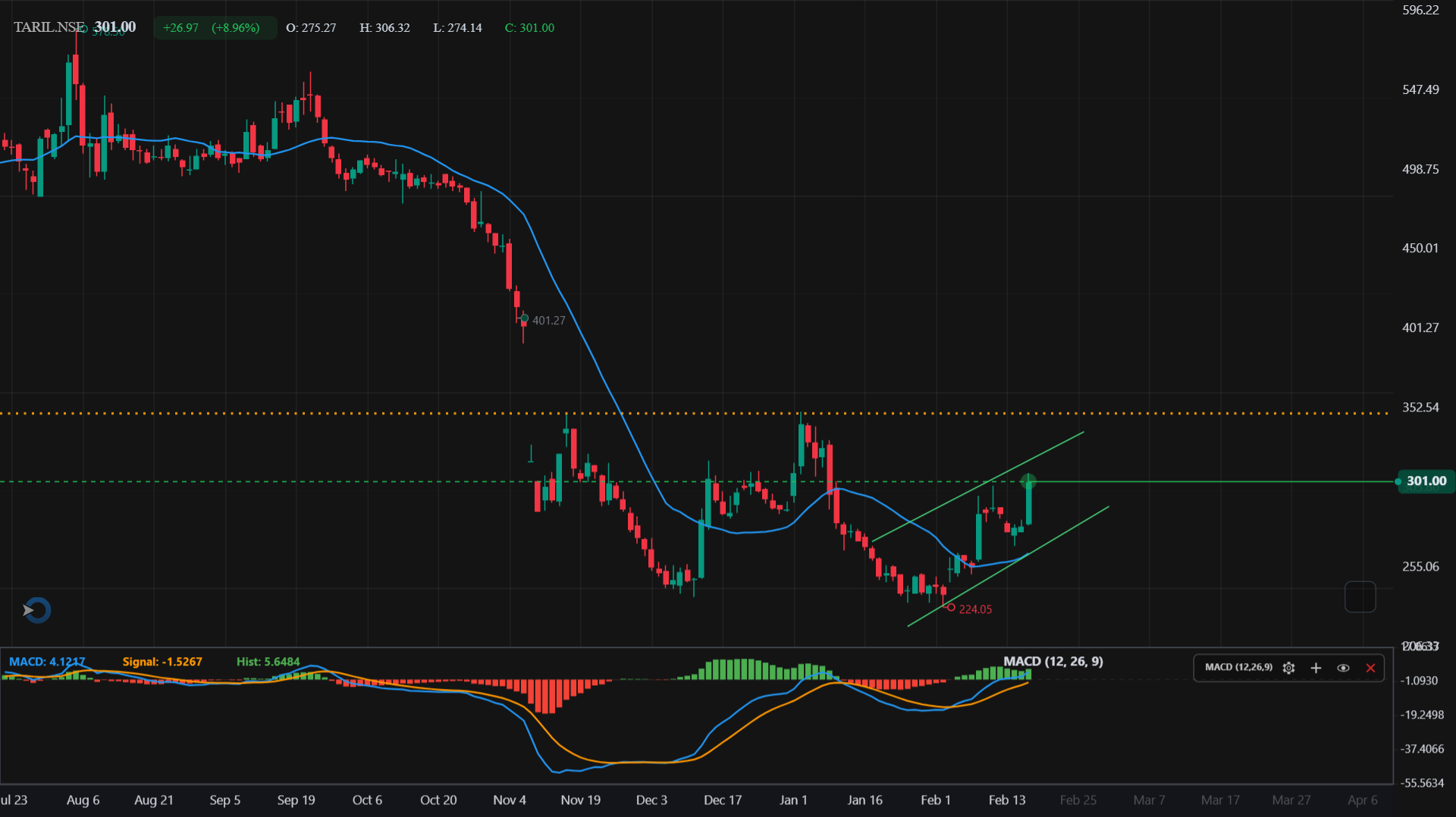
Task: Click the camera snapshot icon near the bottom right
Action: click(1360, 596)
